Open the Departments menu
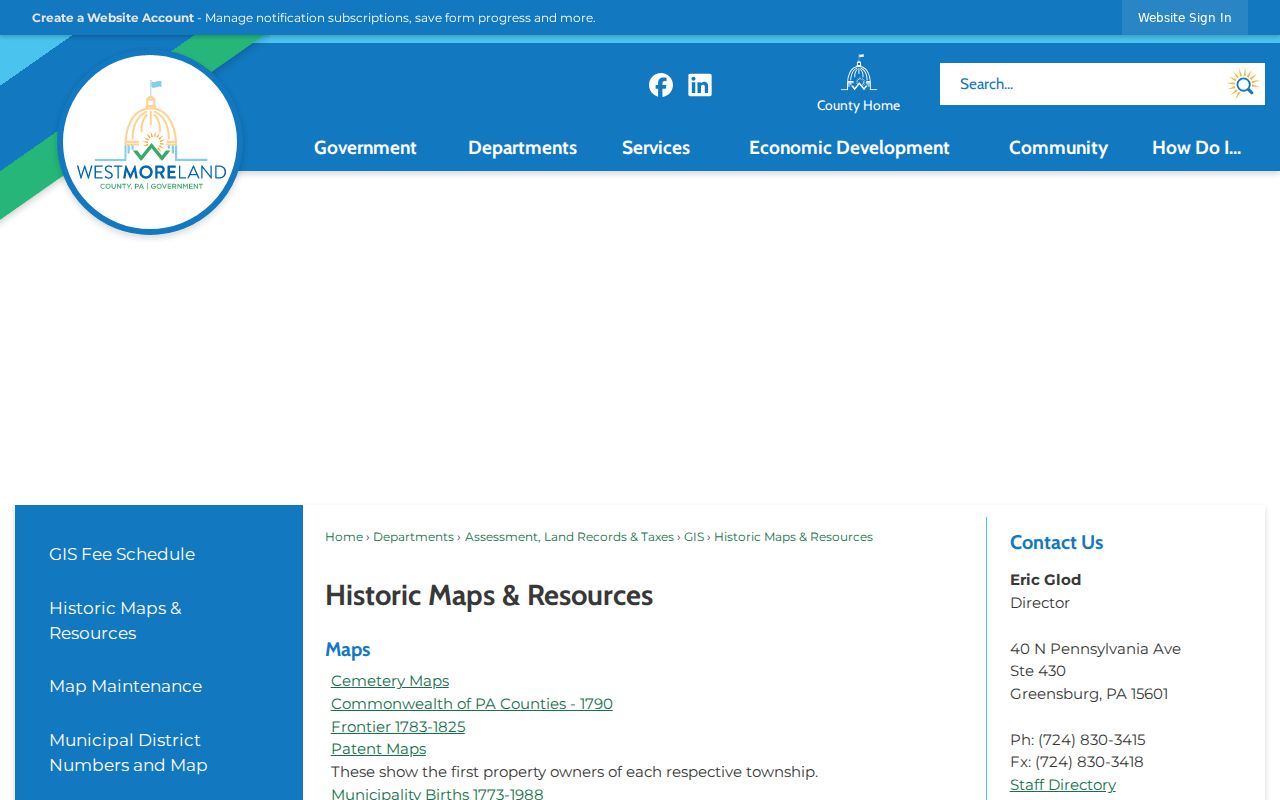 pos(522,148)
